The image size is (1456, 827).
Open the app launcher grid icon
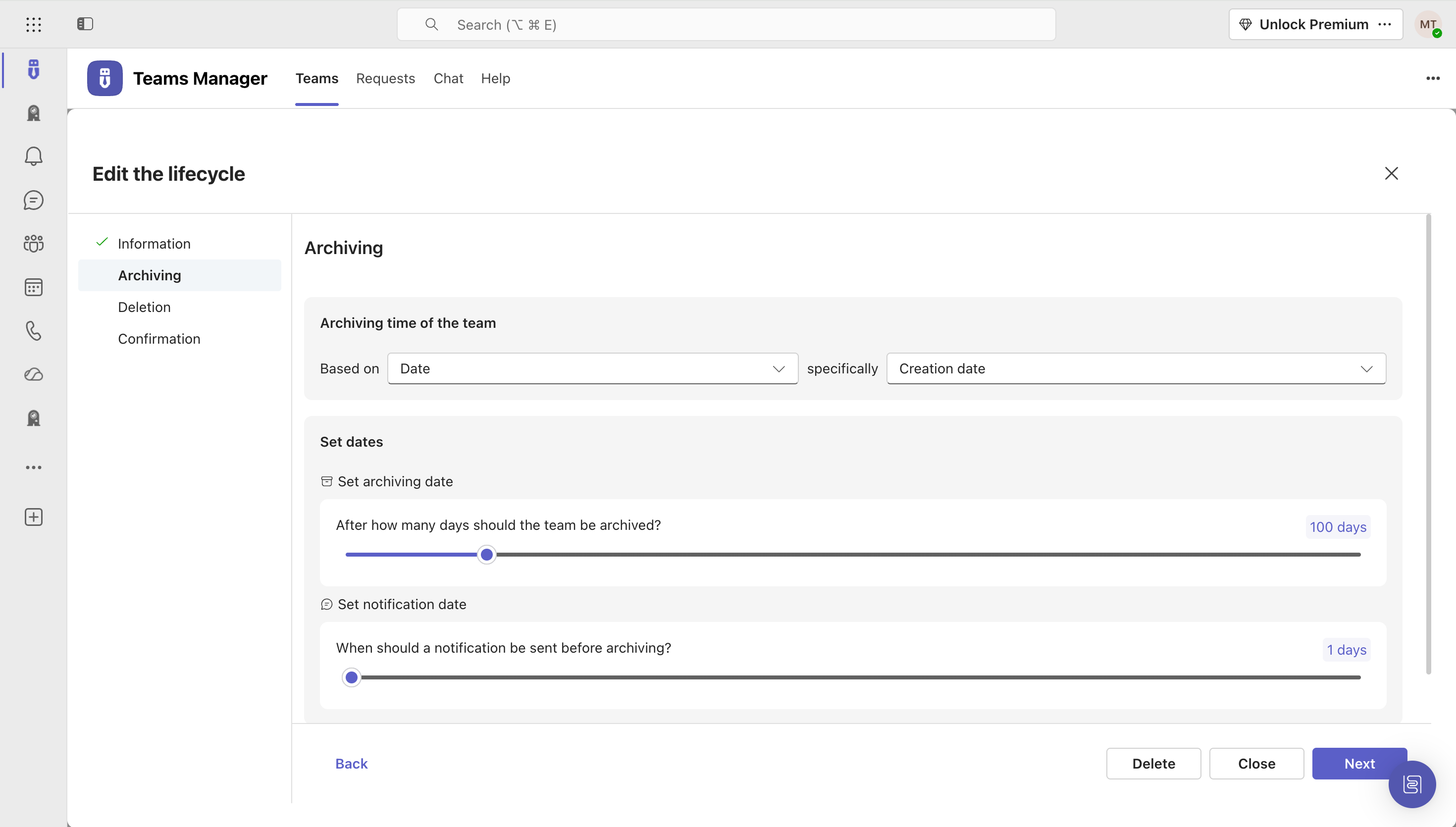pos(34,24)
